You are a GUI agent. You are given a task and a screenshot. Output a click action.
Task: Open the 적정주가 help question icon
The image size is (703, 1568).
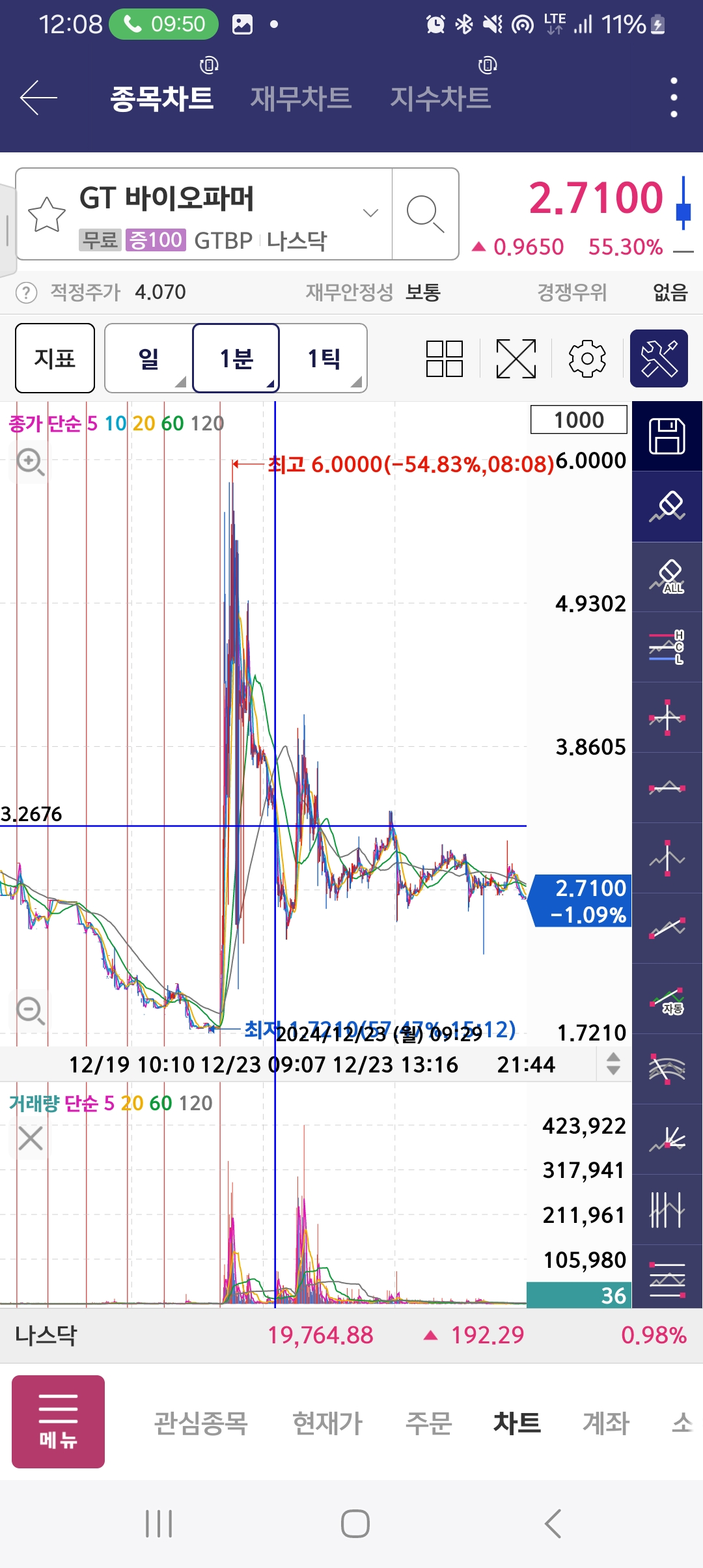pos(26,292)
